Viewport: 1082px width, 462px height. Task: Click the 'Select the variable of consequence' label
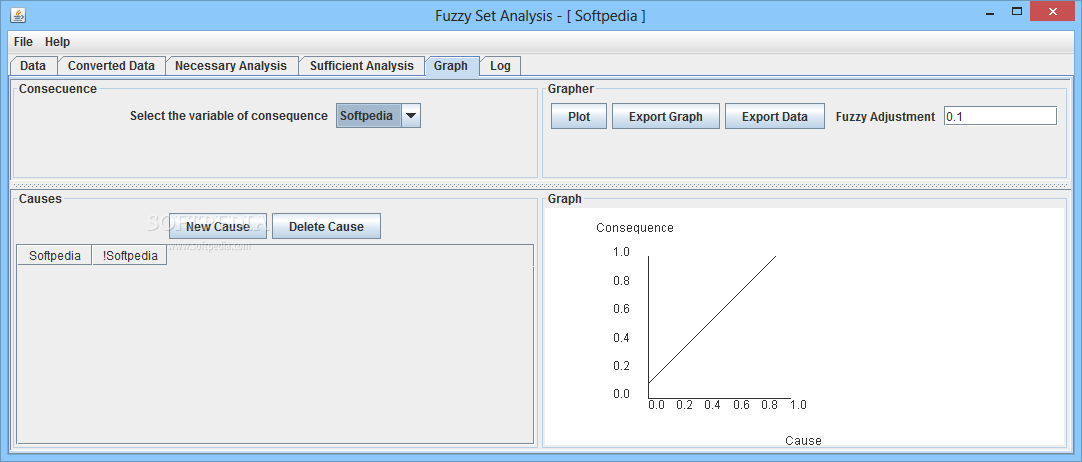pyautogui.click(x=229, y=116)
